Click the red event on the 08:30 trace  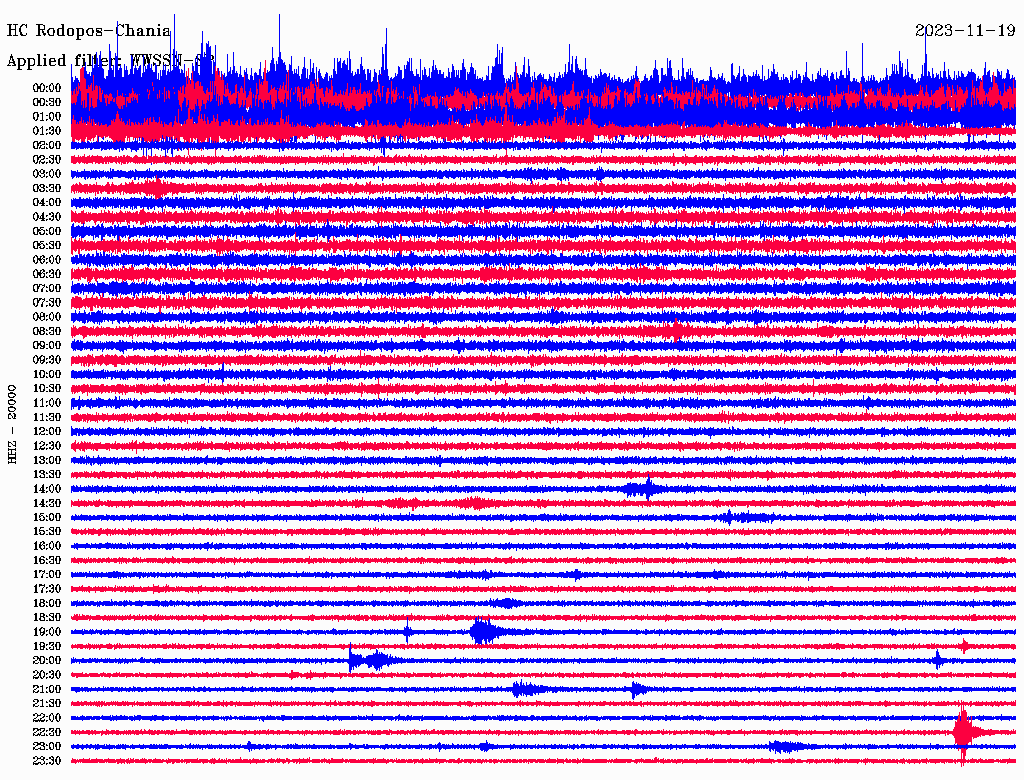[x=675, y=331]
